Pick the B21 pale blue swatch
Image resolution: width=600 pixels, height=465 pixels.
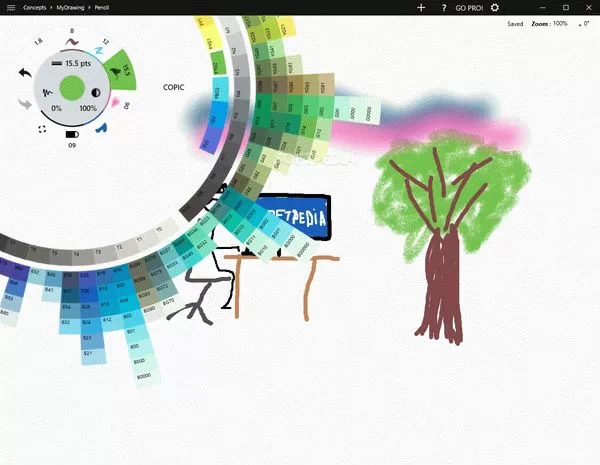click(93, 356)
